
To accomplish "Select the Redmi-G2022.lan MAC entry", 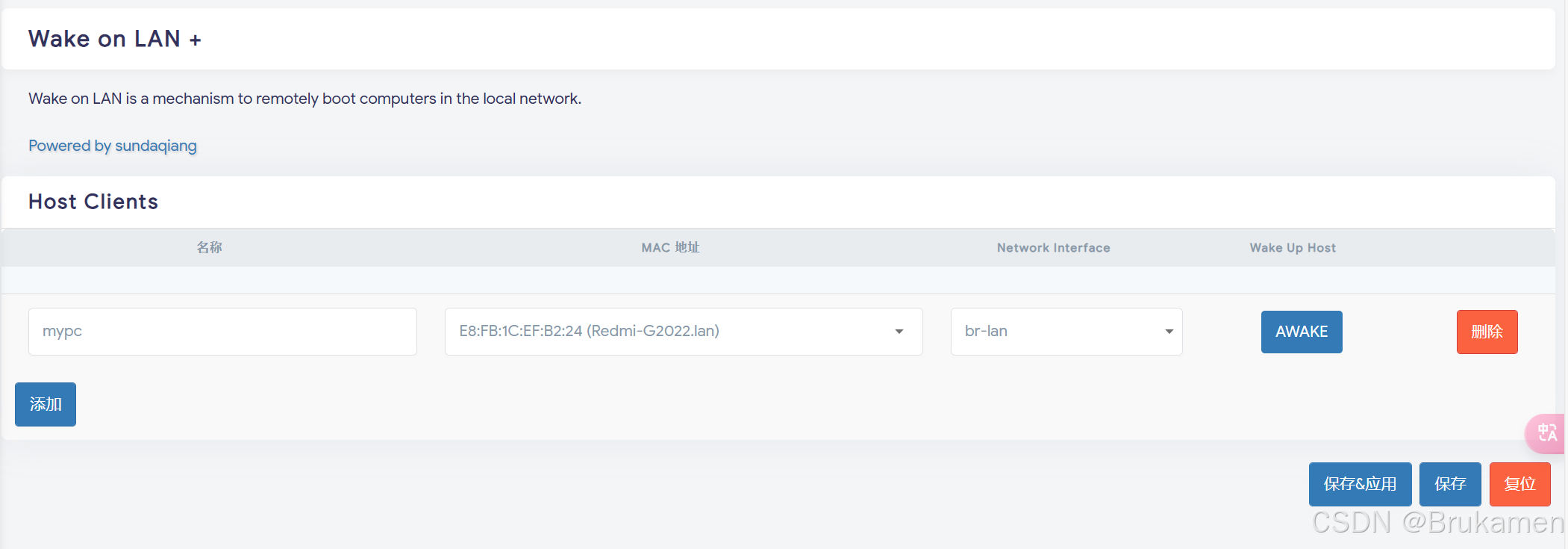I will 589,331.
